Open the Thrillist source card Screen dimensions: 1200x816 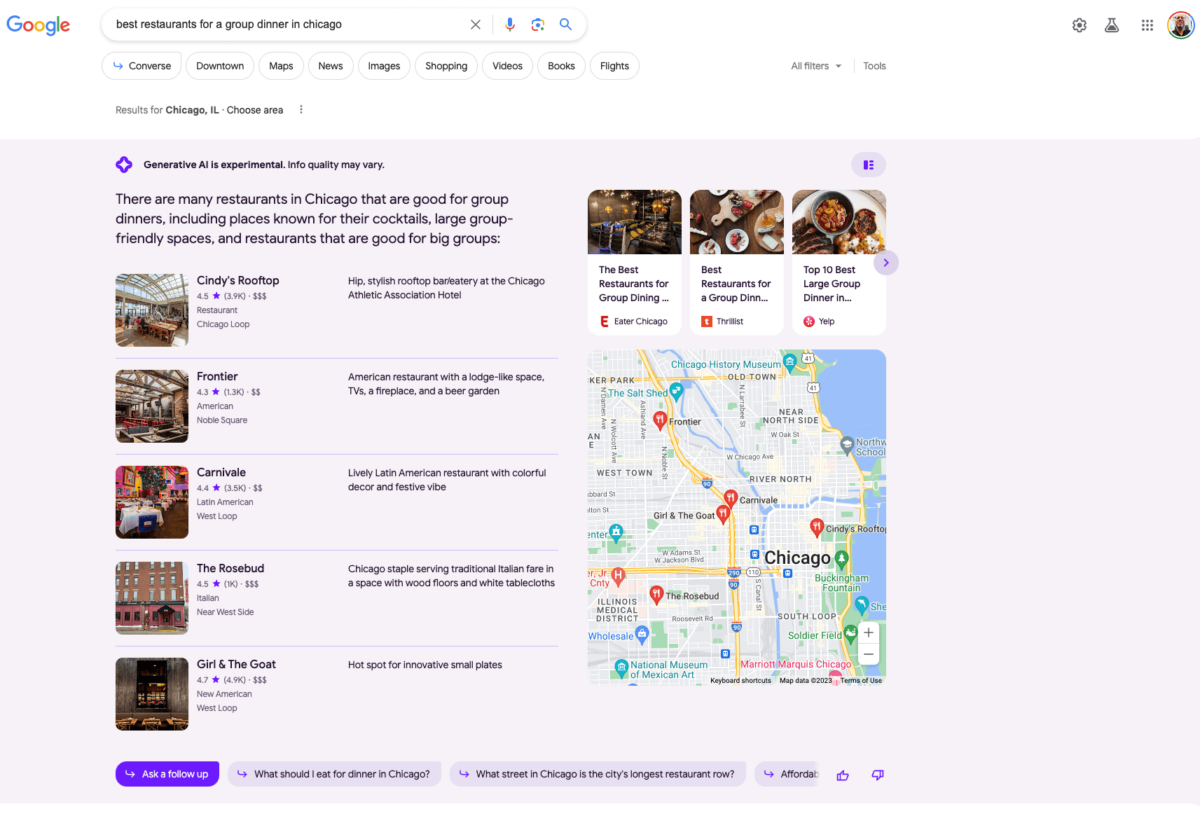pyautogui.click(x=737, y=263)
